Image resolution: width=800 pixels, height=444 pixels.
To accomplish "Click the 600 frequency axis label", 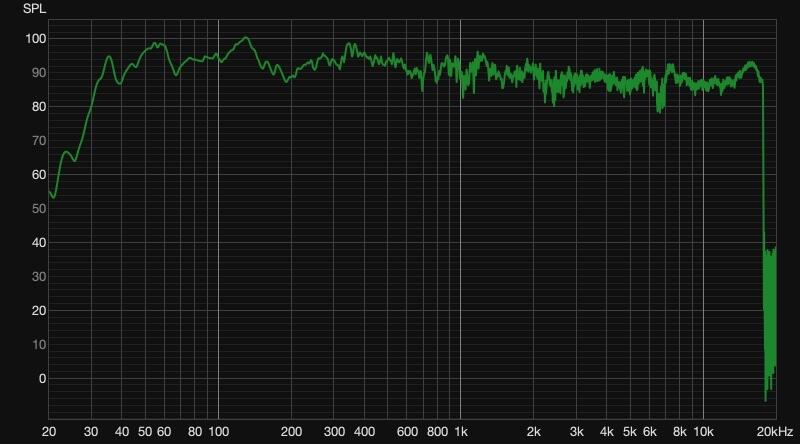I will tap(407, 432).
